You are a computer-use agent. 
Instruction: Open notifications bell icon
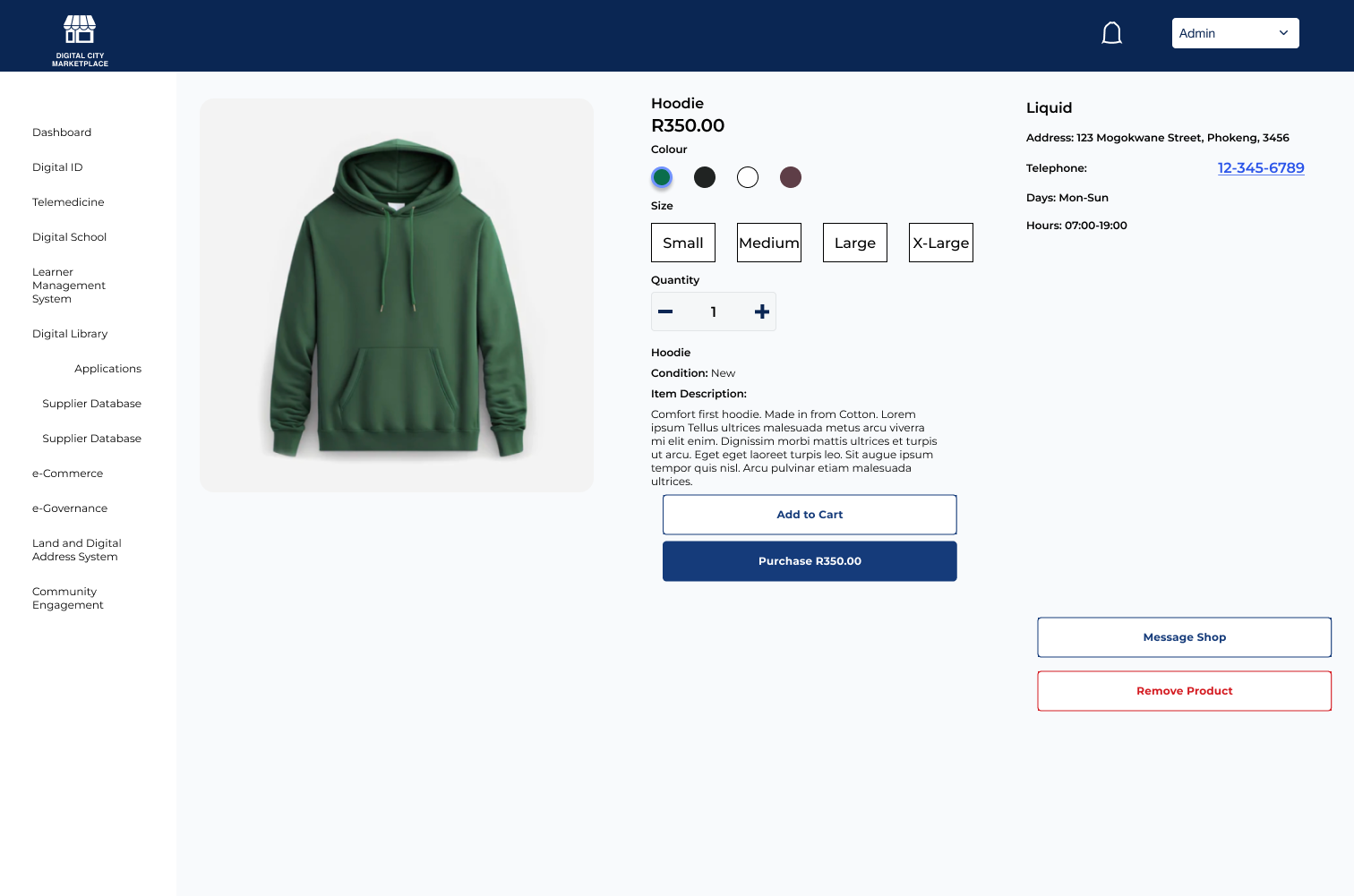point(1111,33)
